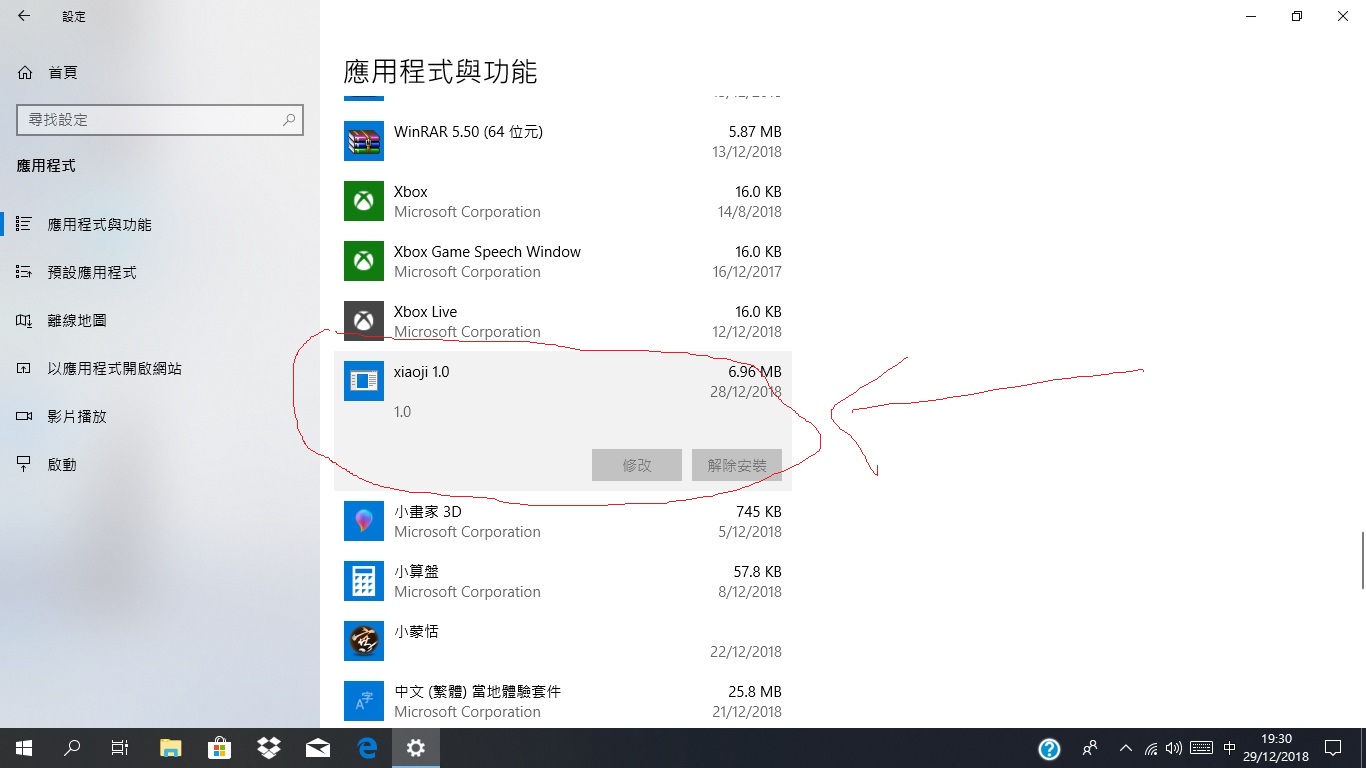Select the 小蒙恬 entry
The width and height of the screenshot is (1366, 768).
563,641
